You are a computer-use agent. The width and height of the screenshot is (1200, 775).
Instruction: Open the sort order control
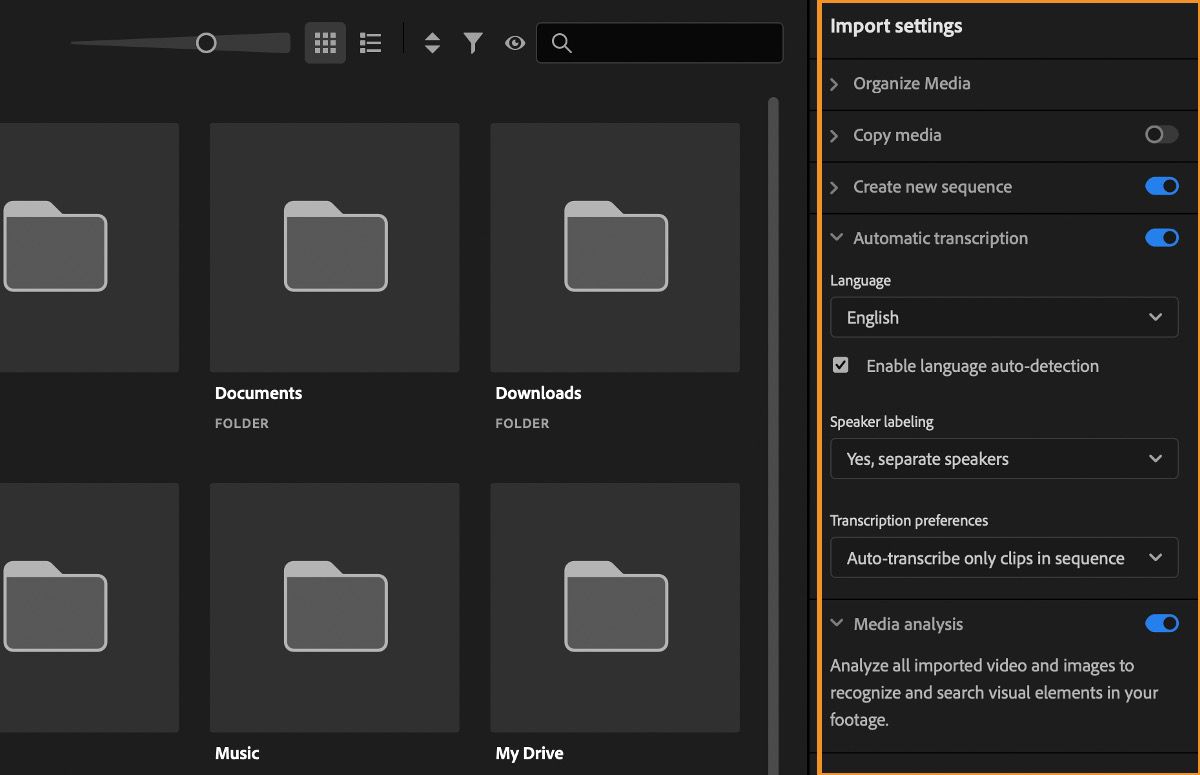click(431, 42)
